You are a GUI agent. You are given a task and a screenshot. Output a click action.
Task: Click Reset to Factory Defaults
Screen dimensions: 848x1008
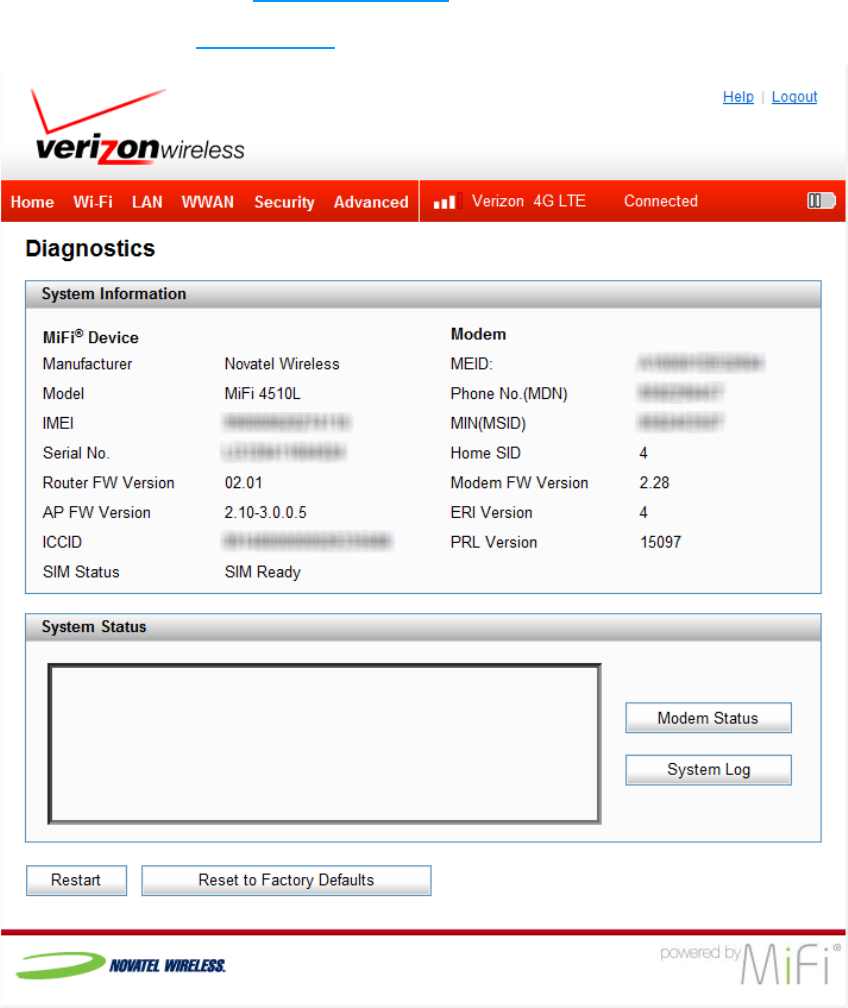[286, 880]
